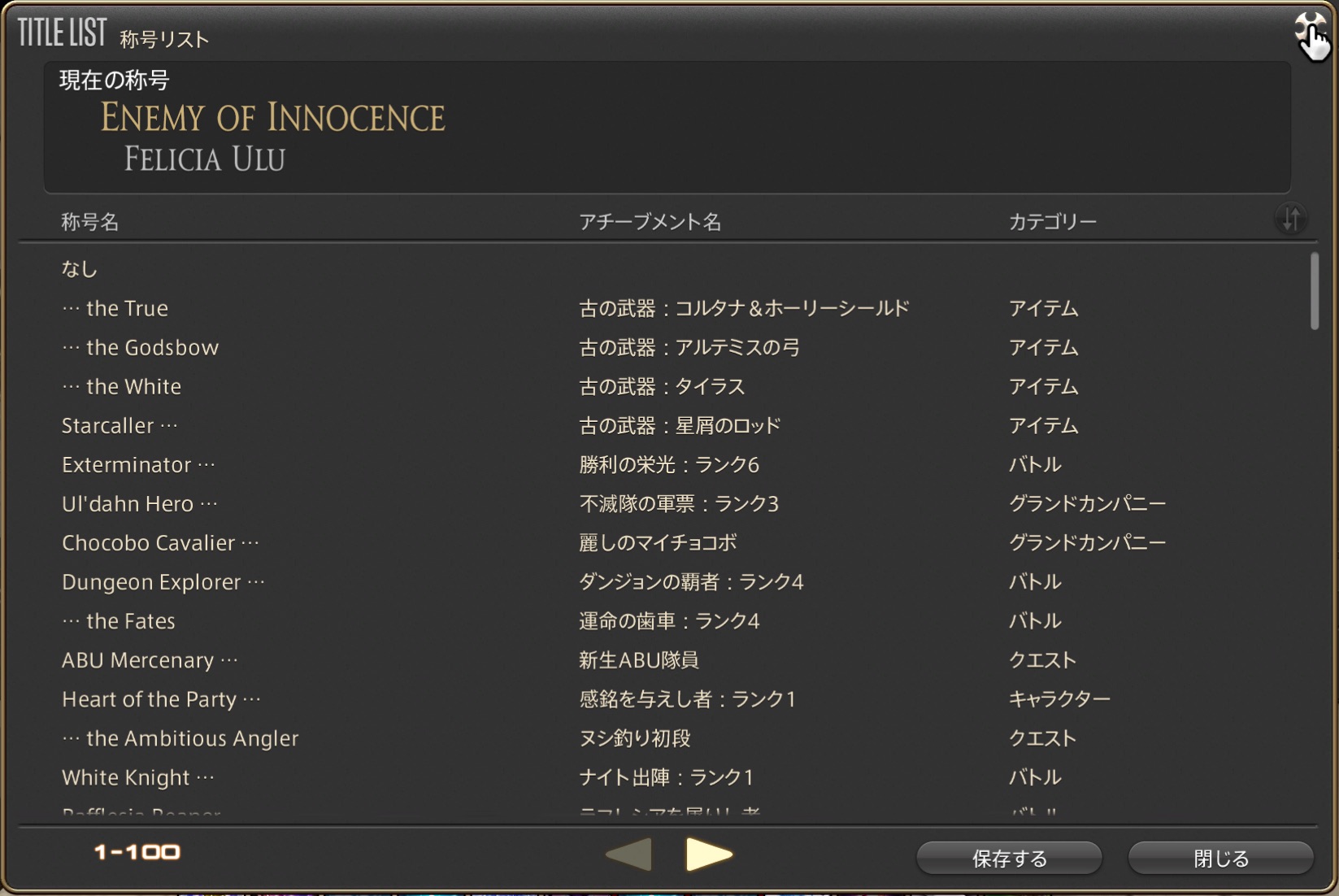Select the "the Fates" title
Image resolution: width=1339 pixels, height=896 pixels.
pos(118,620)
